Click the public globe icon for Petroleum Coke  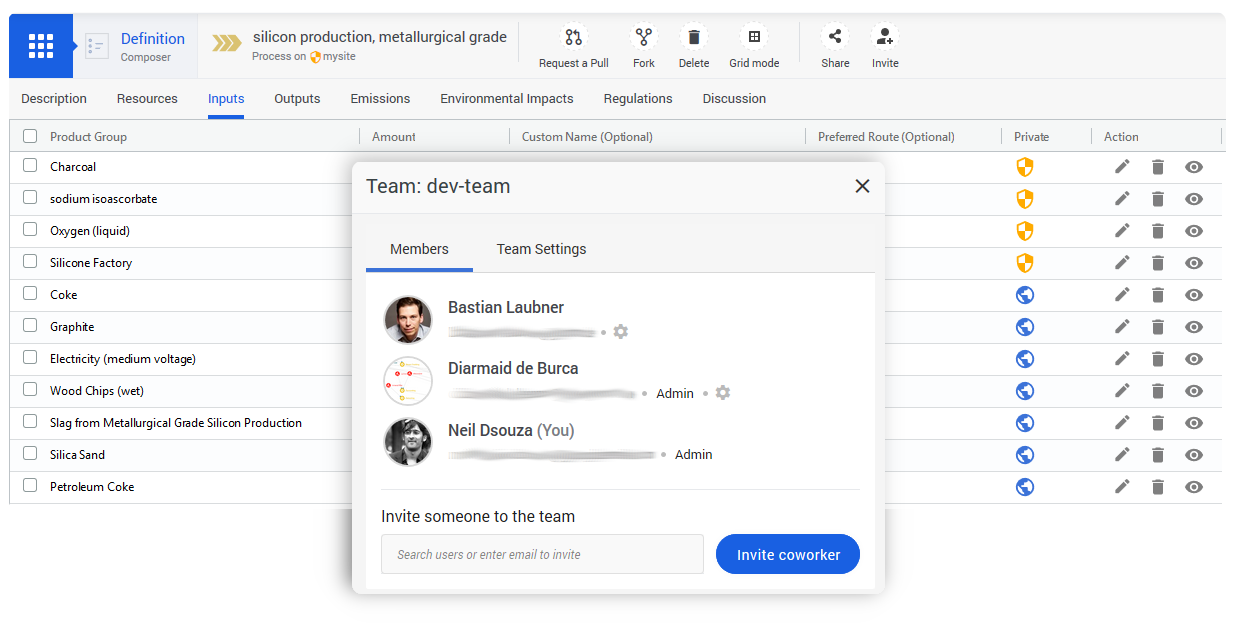[x=1024, y=487]
